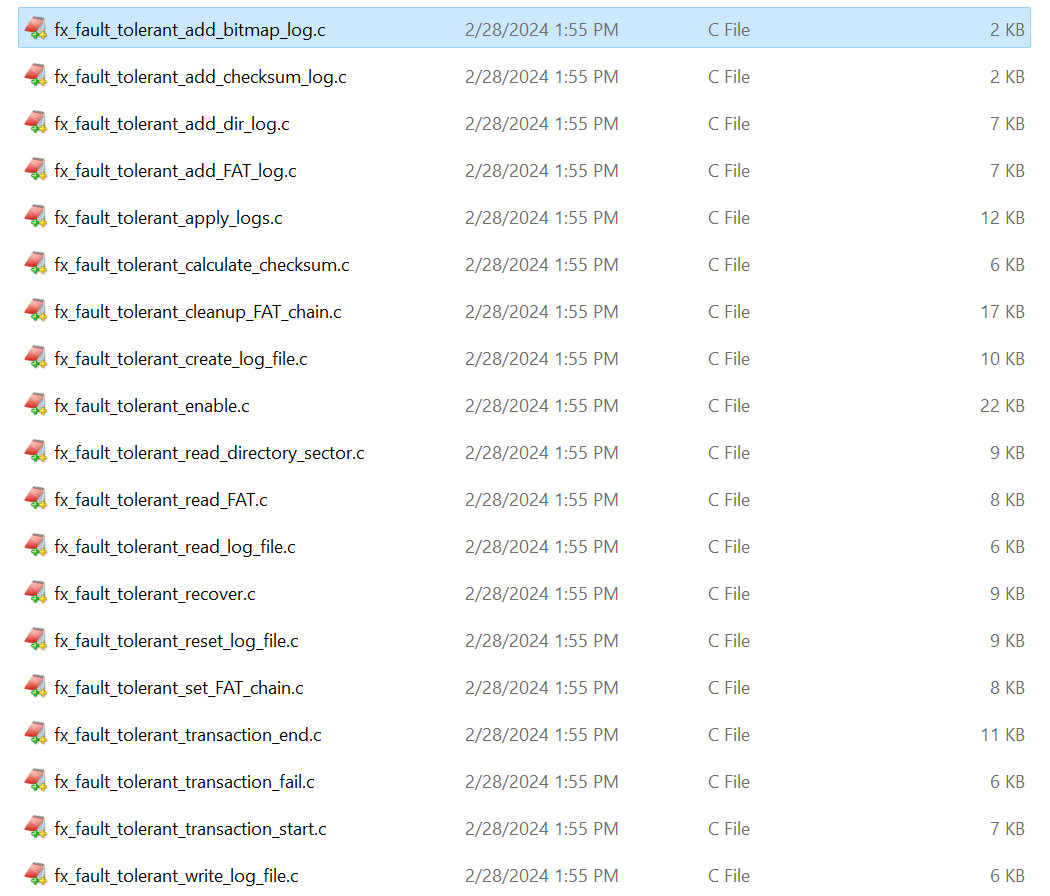Click the icon of fx_fault_tolerant_apply_logs.c

[35, 216]
